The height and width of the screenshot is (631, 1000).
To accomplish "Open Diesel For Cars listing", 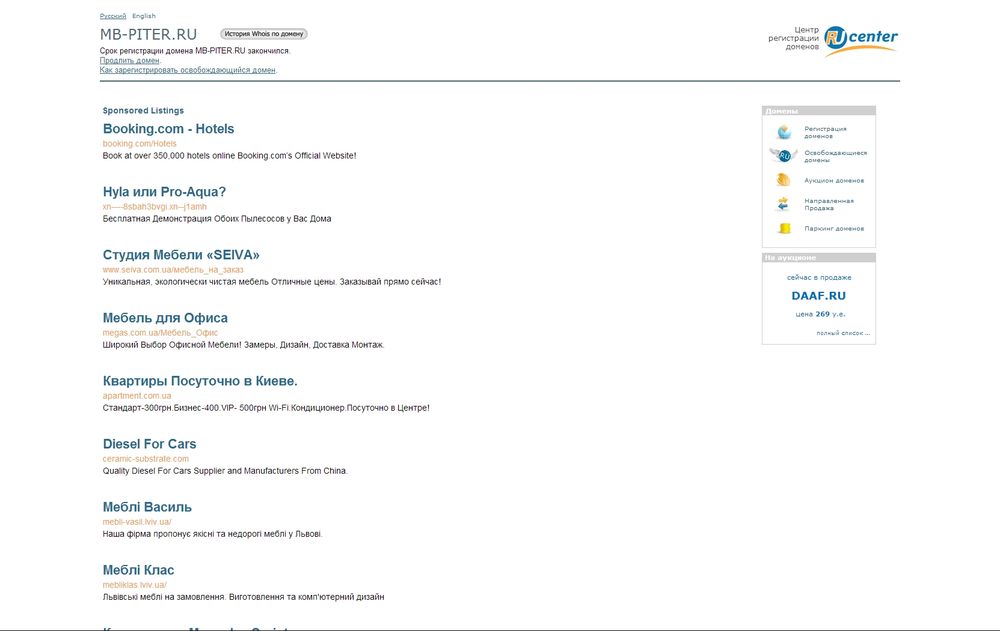I will coord(149,444).
